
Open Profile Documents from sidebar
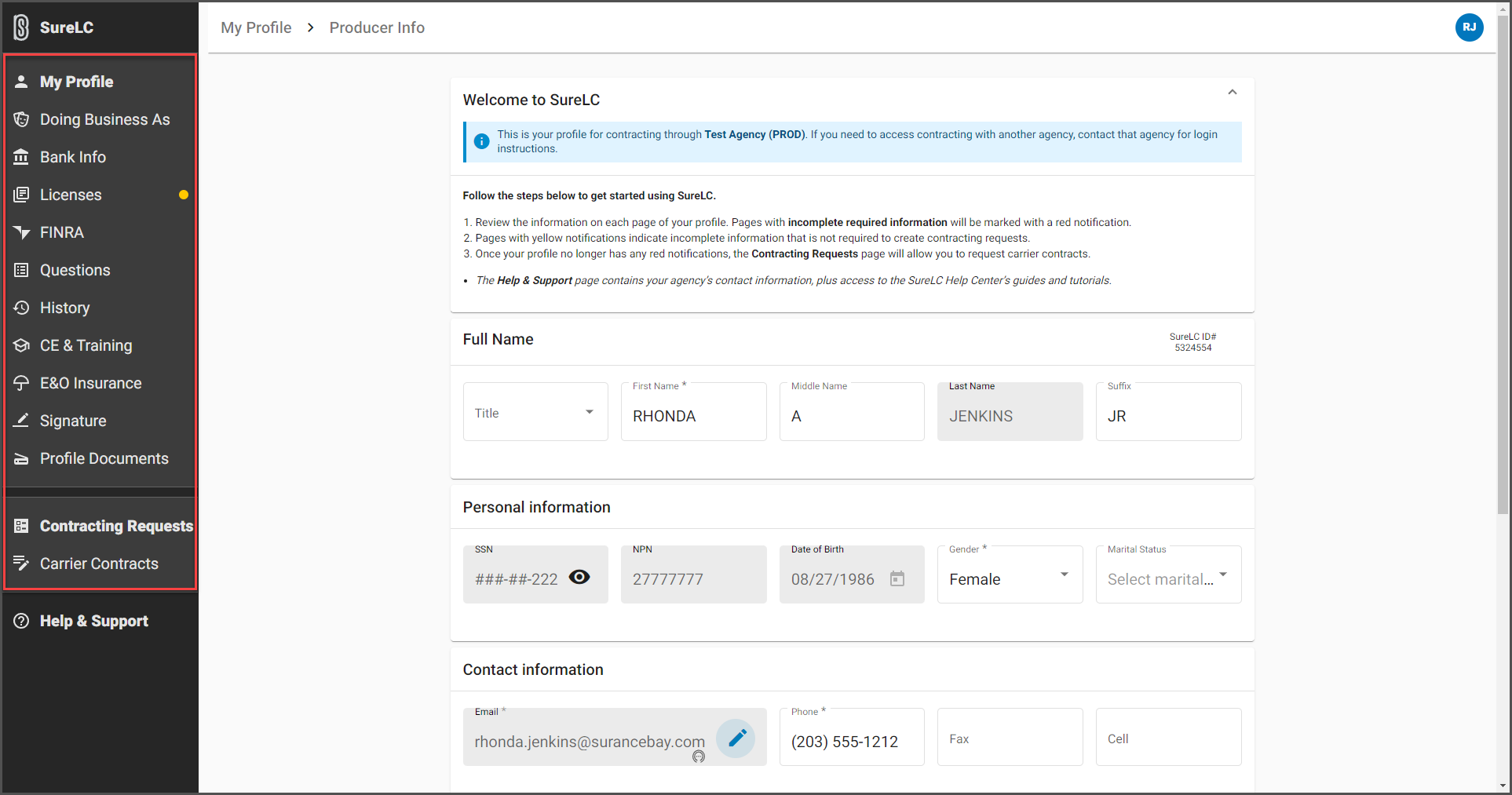click(100, 458)
